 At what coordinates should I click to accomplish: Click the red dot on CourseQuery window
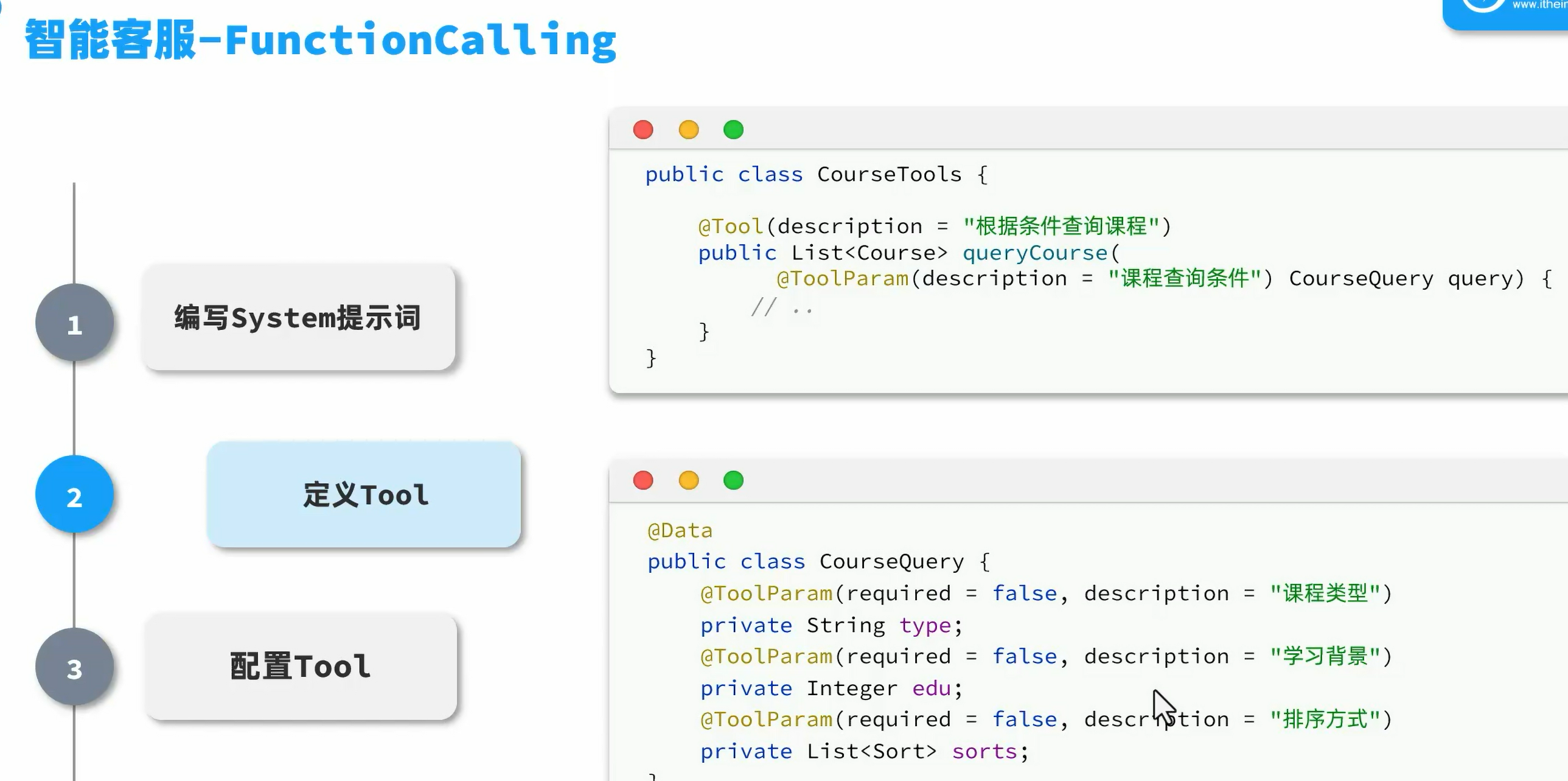click(643, 480)
